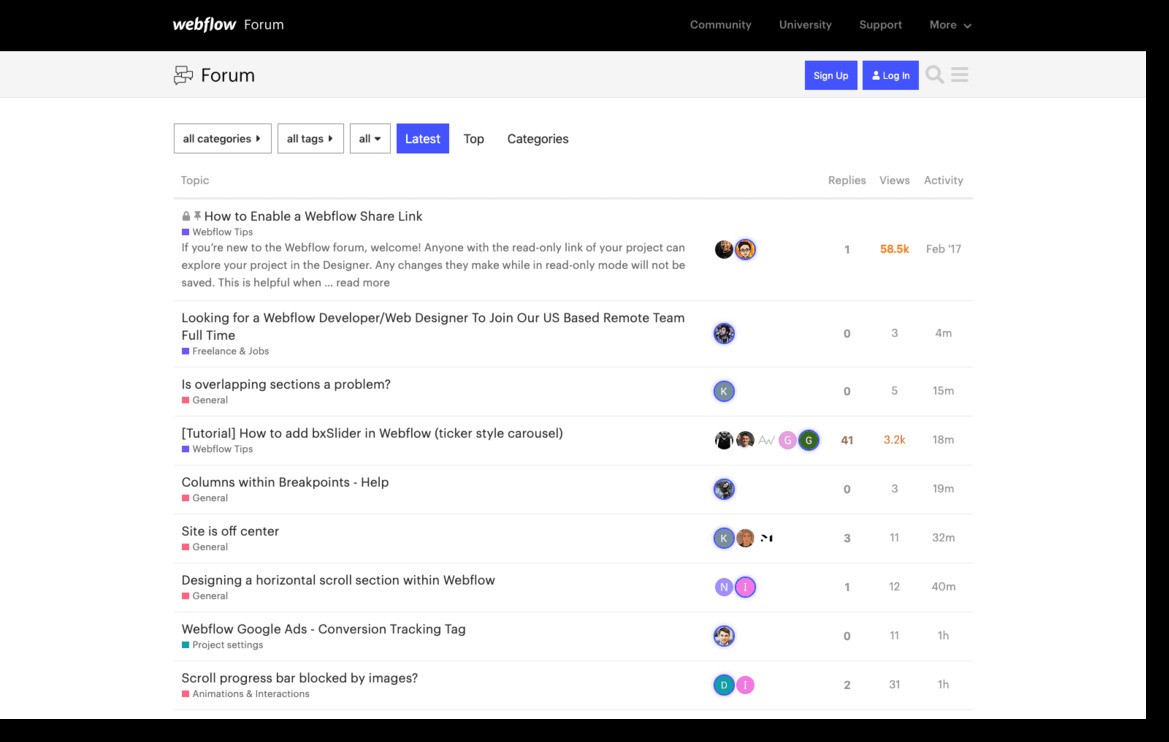
Task: Open second avatar on bxSlider tutorial row
Action: click(746, 440)
